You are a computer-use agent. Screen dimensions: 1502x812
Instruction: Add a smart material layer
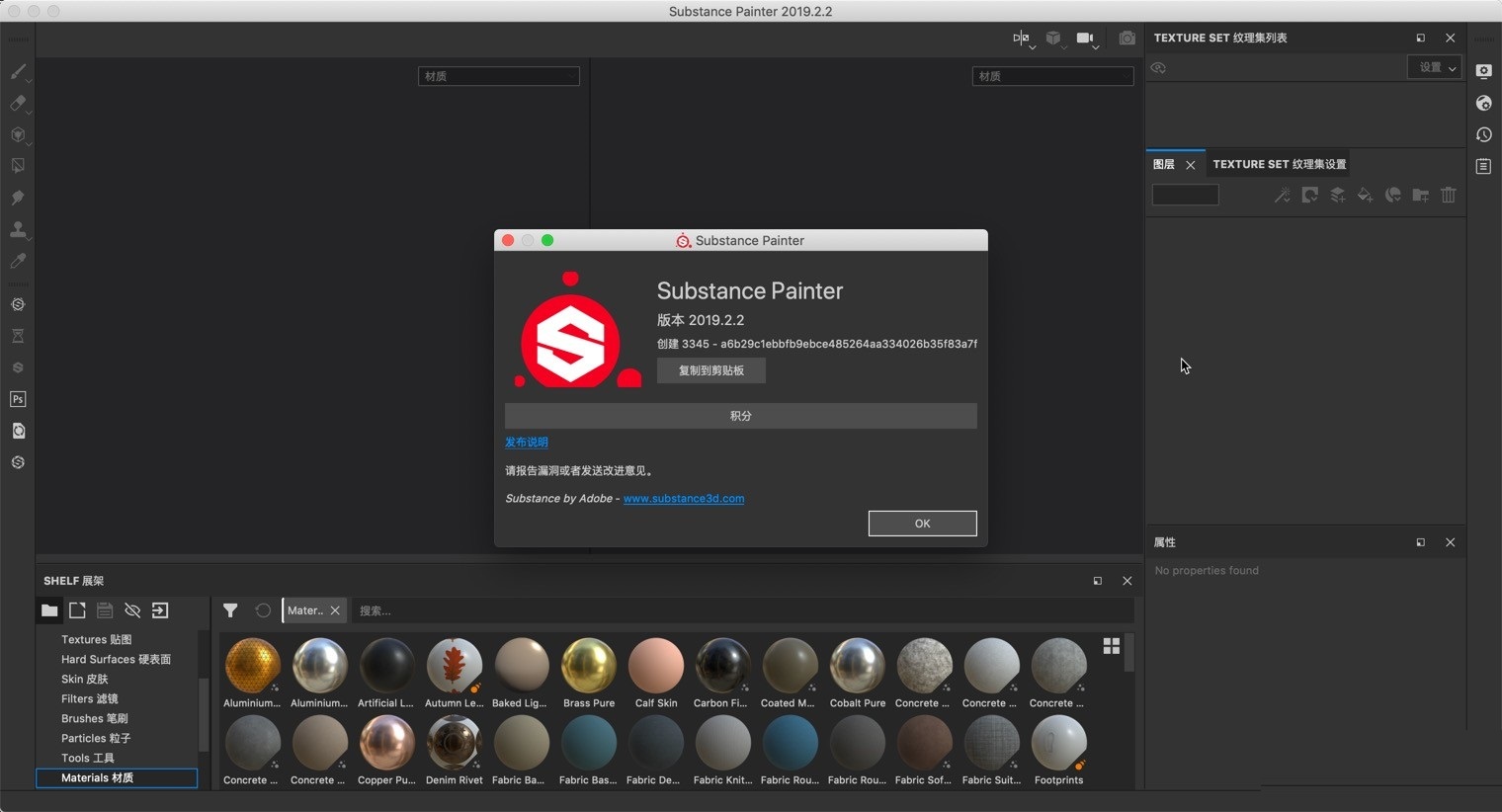coord(1392,195)
